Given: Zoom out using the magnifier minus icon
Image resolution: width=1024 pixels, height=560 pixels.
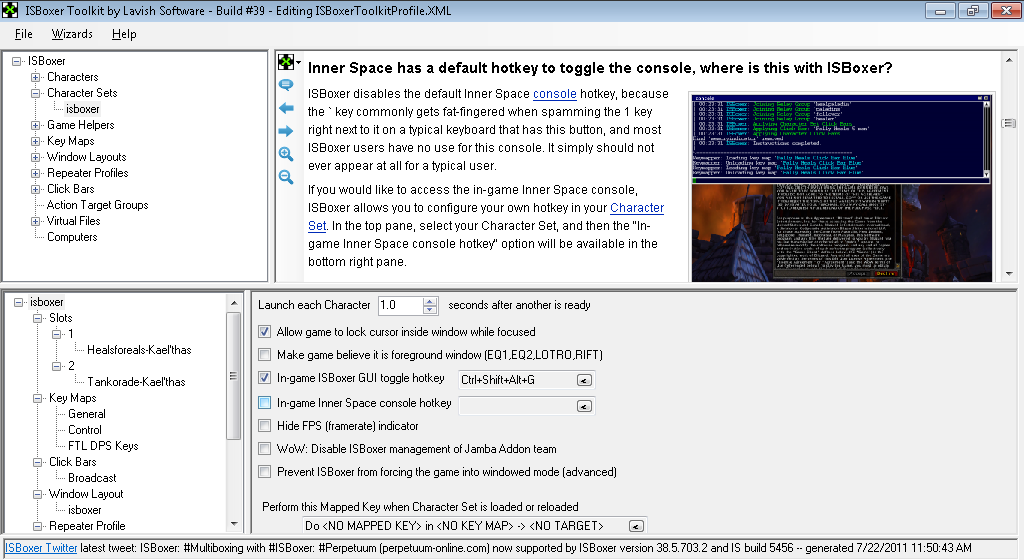Looking at the screenshot, I should (x=286, y=177).
